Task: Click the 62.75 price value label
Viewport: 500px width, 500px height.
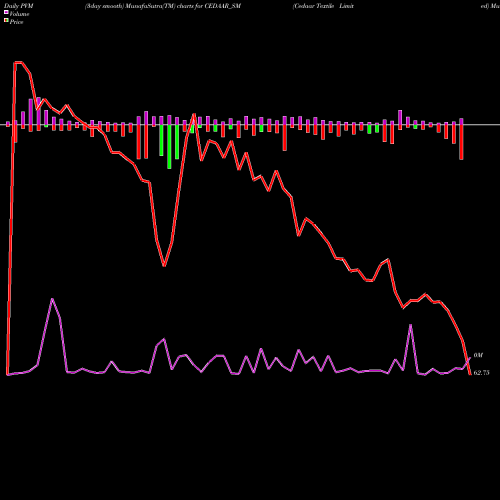Action: 481,373
